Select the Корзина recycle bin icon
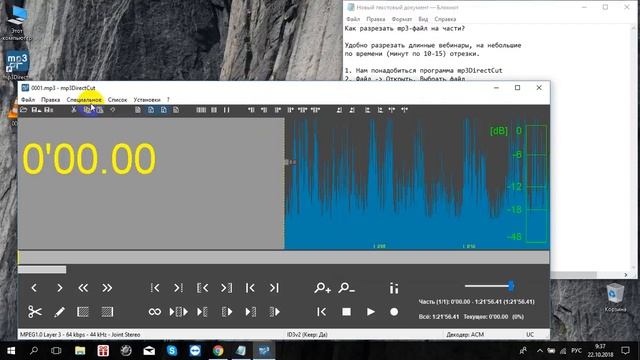 [615, 298]
